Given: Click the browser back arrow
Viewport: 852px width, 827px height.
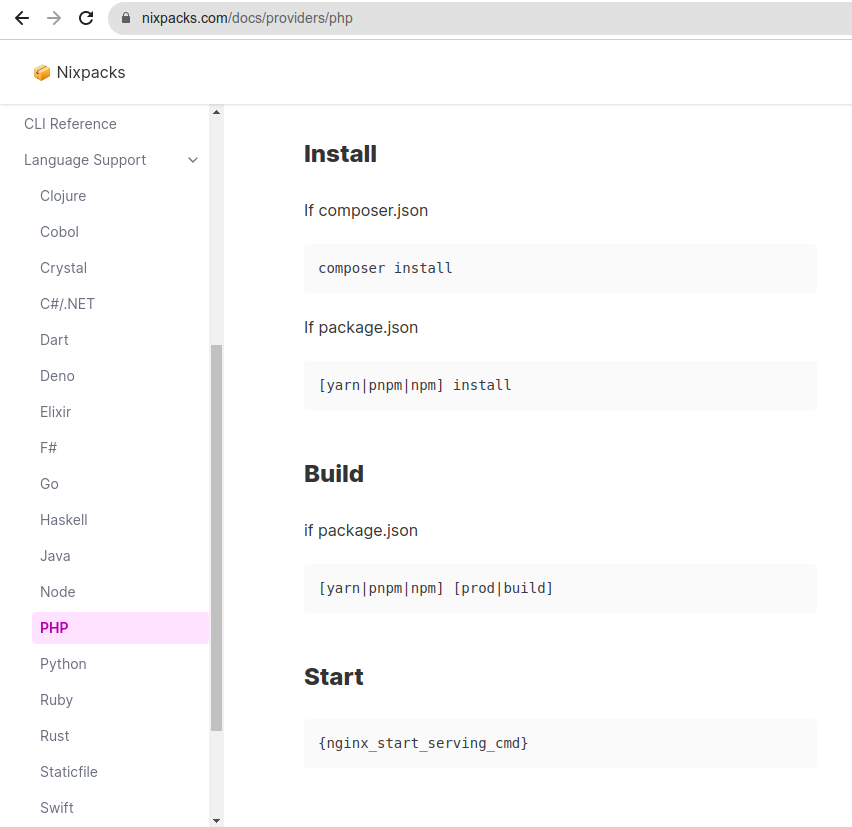Looking at the screenshot, I should 21,17.
